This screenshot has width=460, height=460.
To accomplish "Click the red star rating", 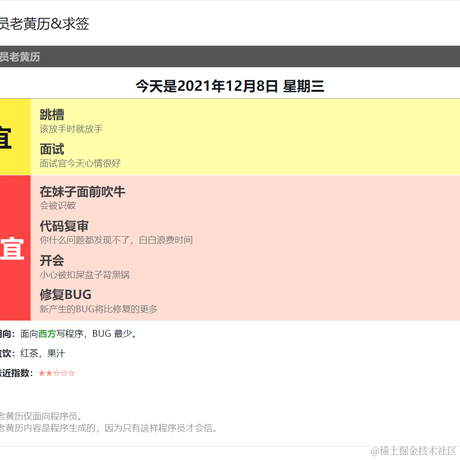I will tap(57, 373).
